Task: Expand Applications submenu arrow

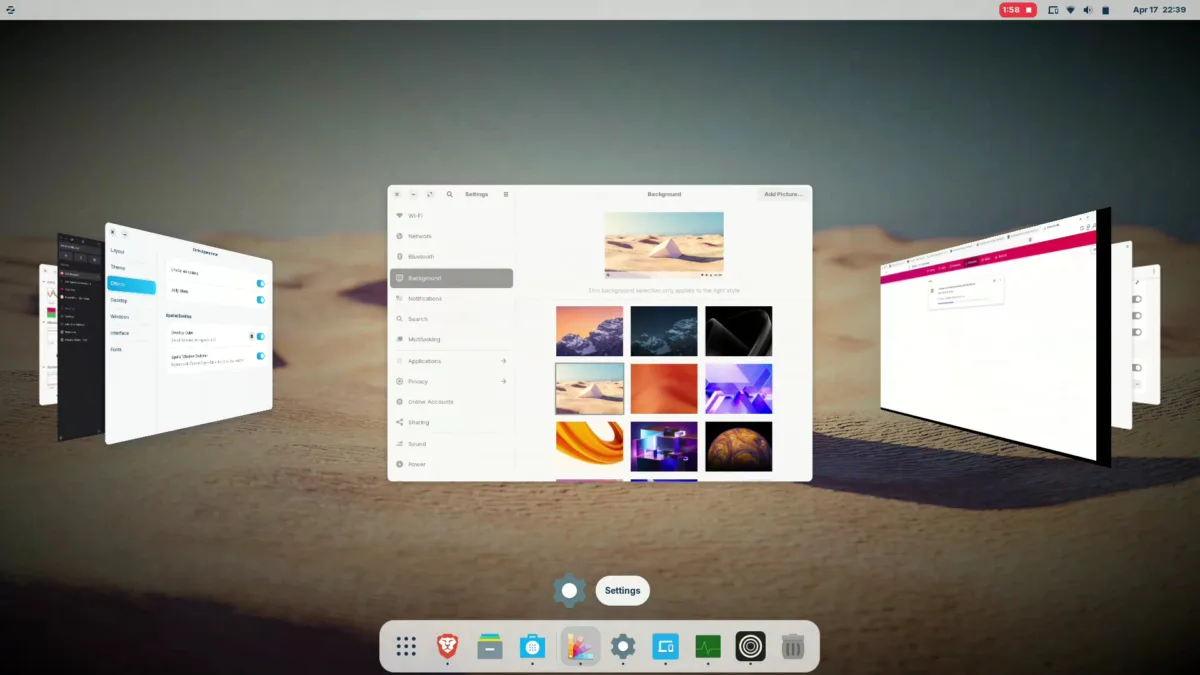Action: [x=503, y=361]
